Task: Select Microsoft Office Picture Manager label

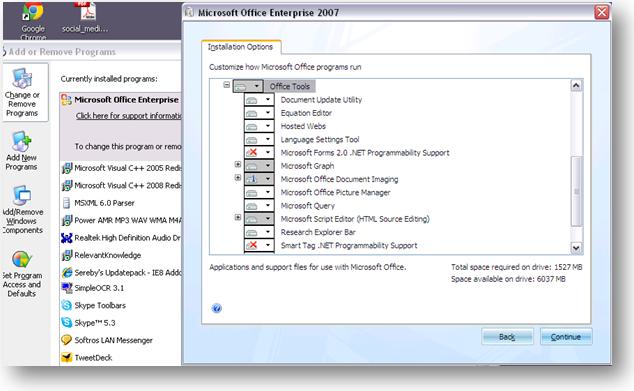Action: click(335, 192)
